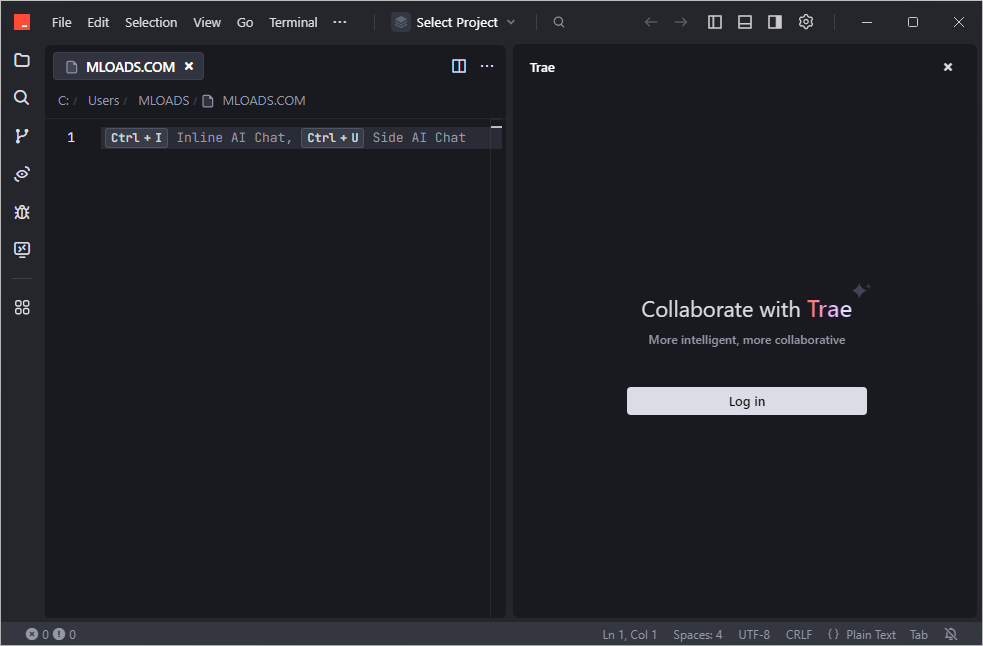
Task: Open the Remote Explorer monitor icon
Action: point(22,250)
